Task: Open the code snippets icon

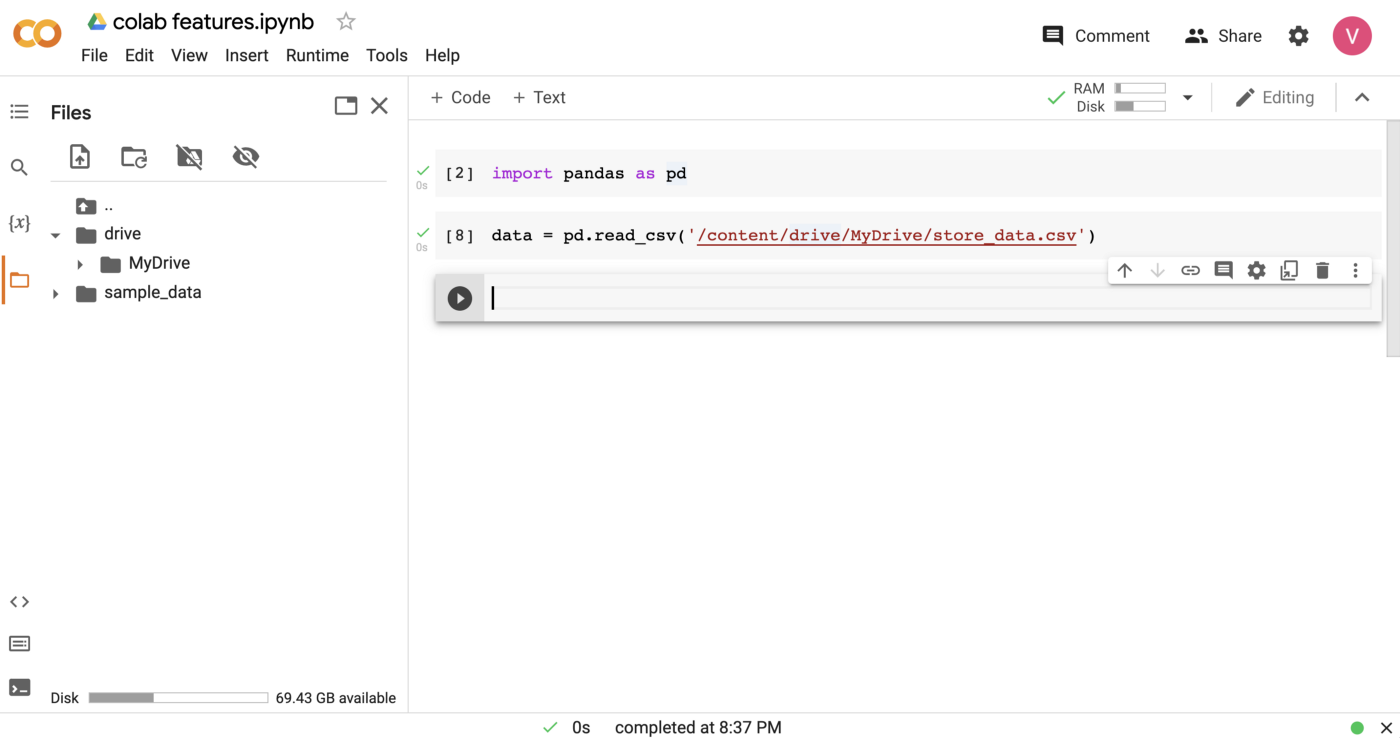Action: coord(19,601)
